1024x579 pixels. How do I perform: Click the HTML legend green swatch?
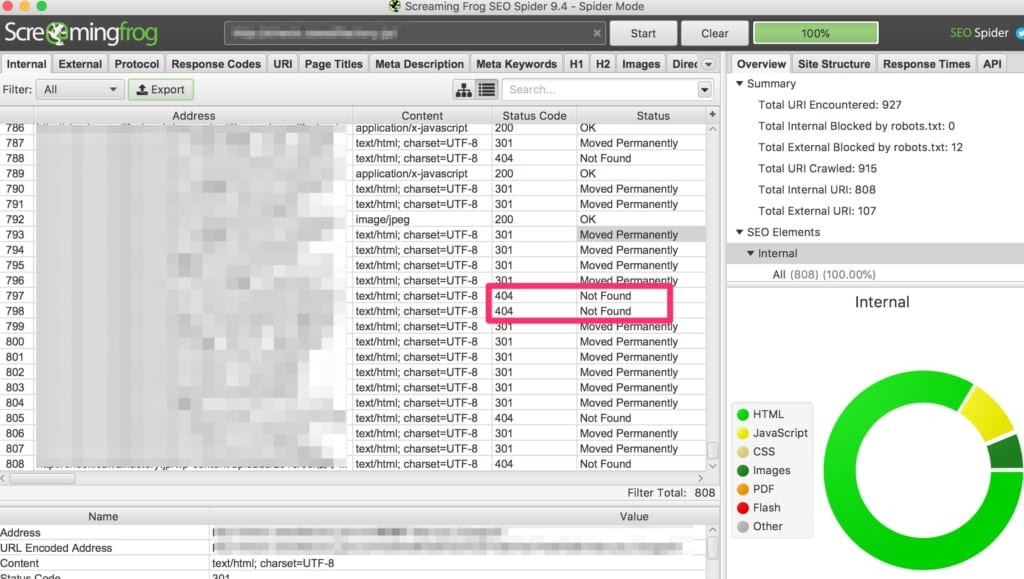tap(743, 414)
